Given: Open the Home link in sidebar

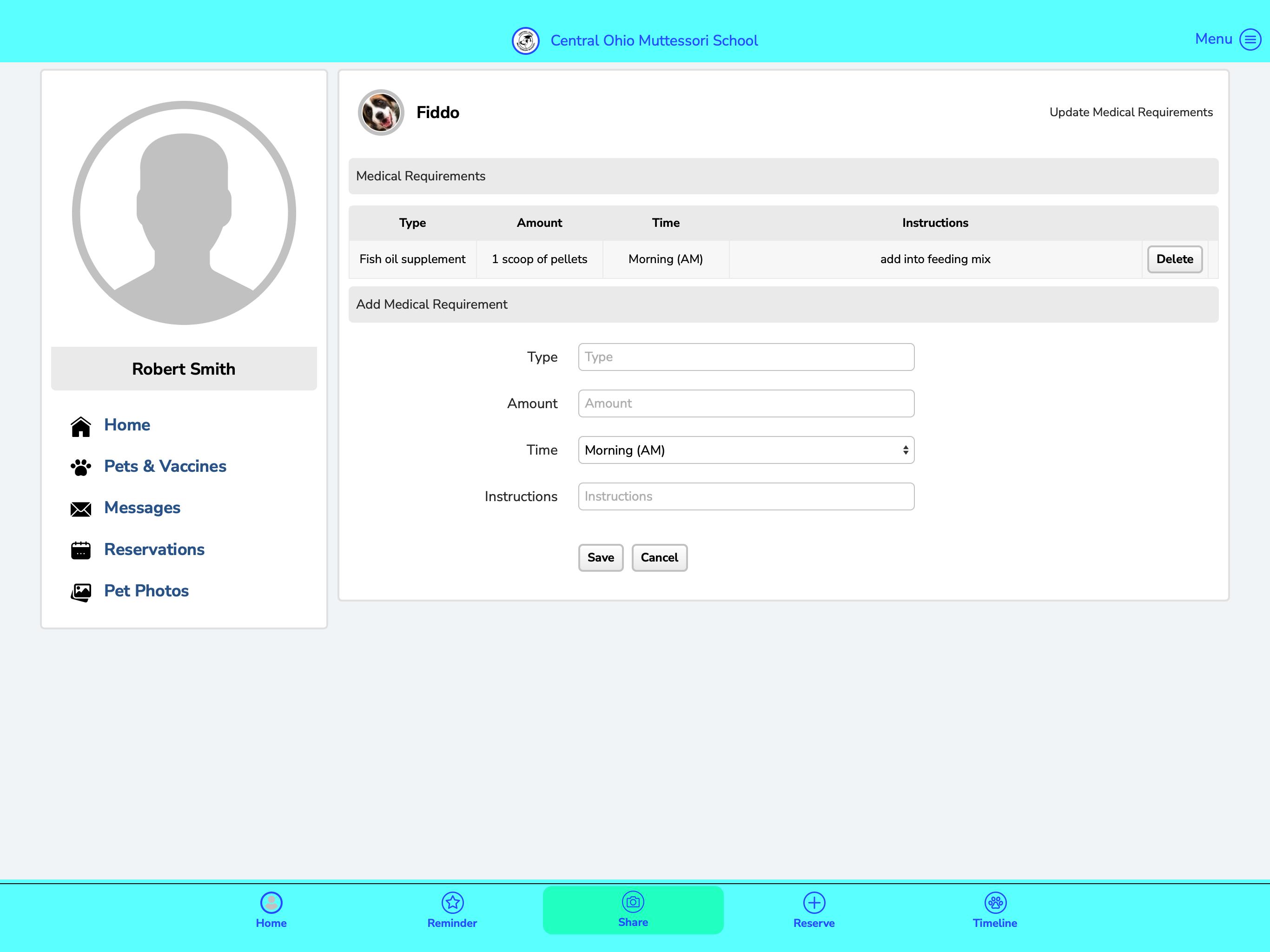Looking at the screenshot, I should [x=127, y=425].
